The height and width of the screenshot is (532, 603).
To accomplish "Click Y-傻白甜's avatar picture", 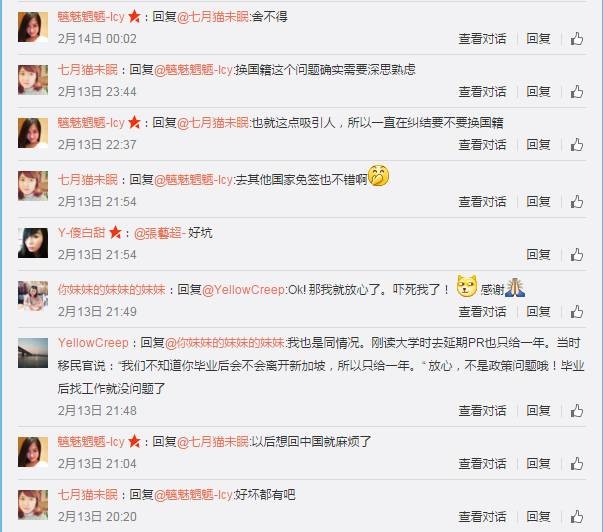I will click(33, 243).
